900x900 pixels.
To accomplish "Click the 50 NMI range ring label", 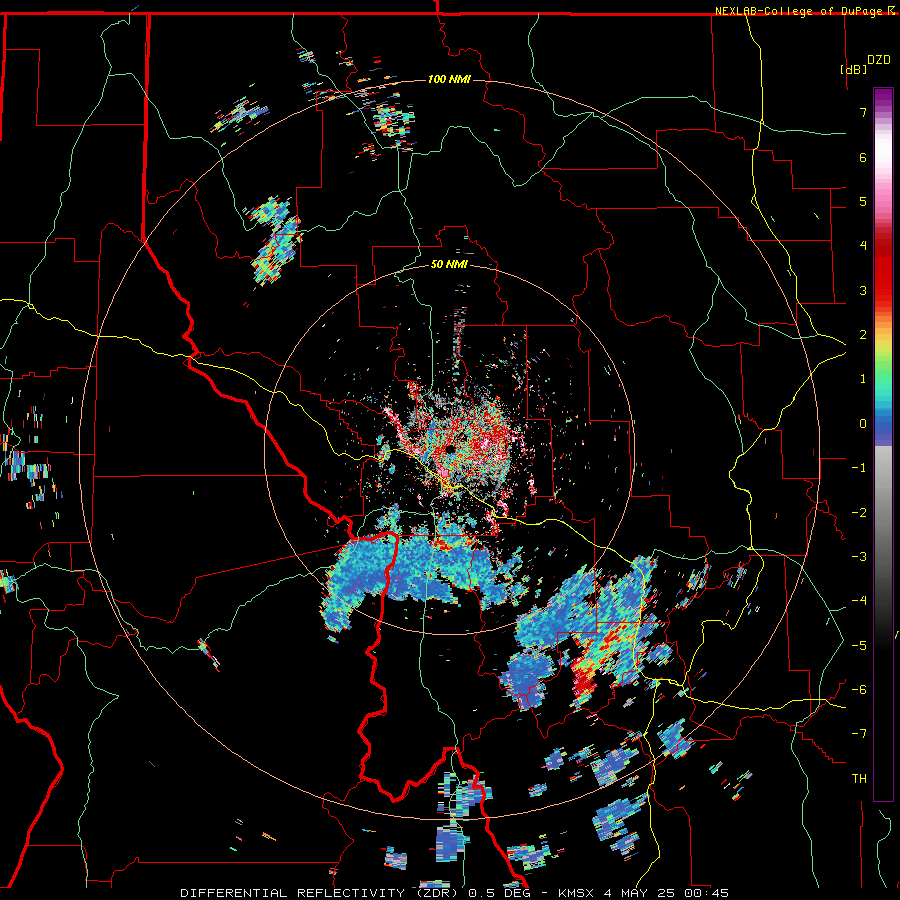I will [x=449, y=265].
